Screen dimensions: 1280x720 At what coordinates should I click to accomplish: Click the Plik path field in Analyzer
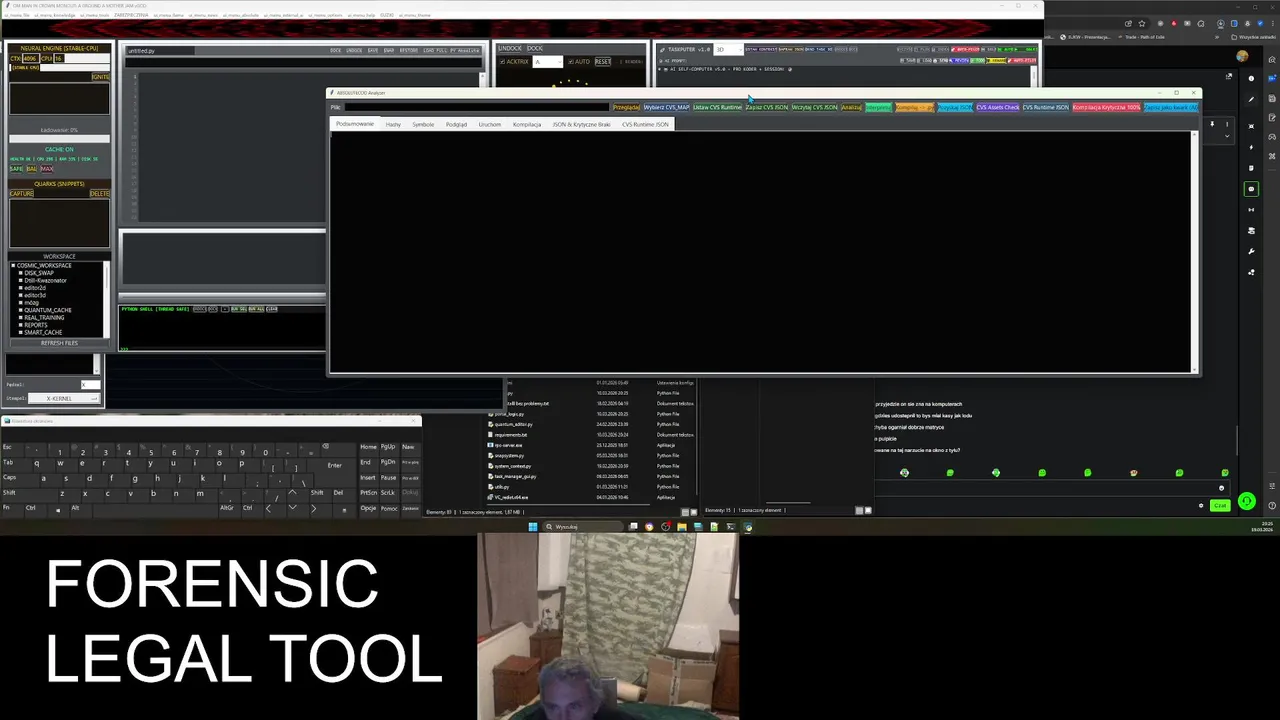(476, 107)
